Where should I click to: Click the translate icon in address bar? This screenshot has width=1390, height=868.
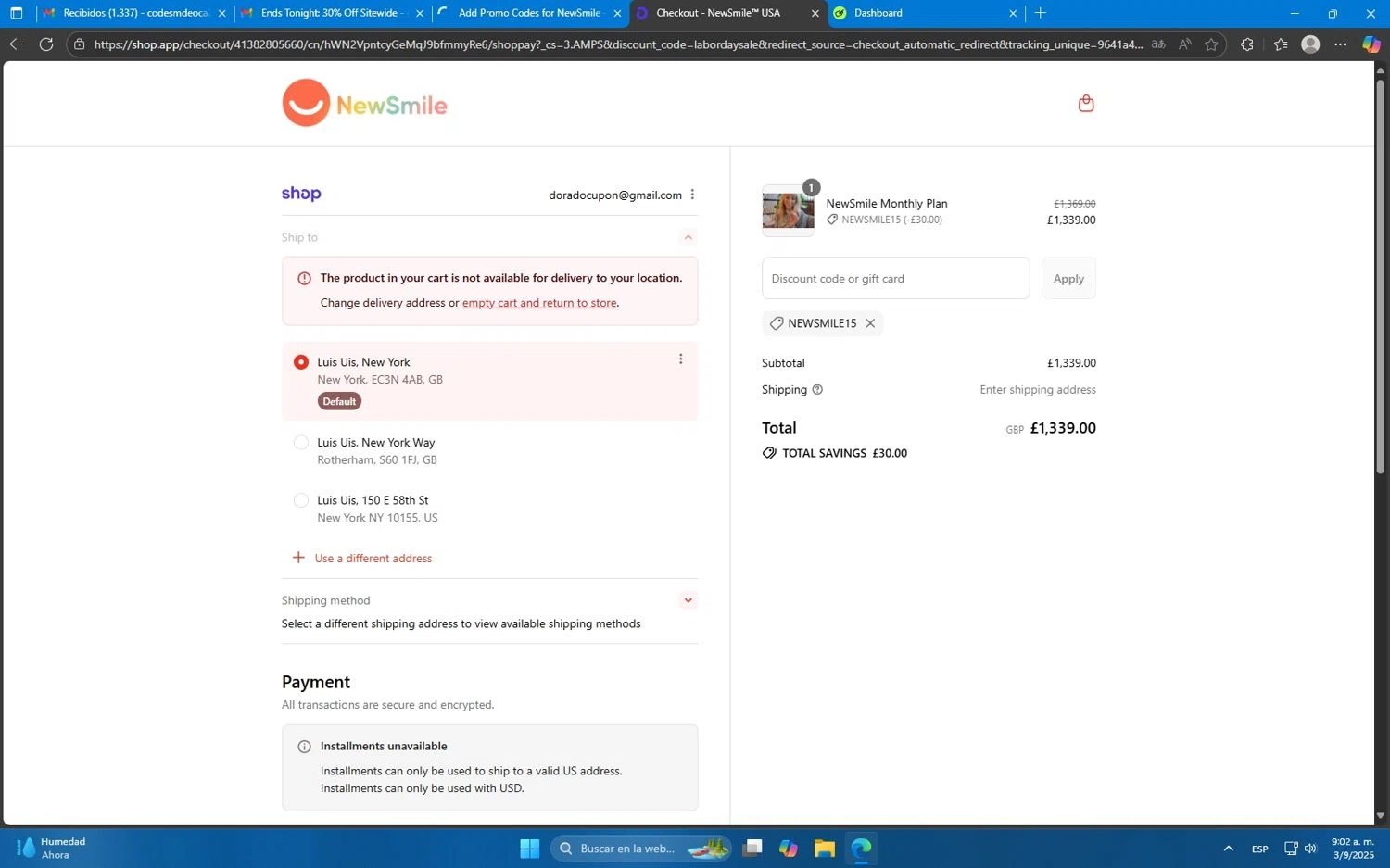pyautogui.click(x=1158, y=44)
